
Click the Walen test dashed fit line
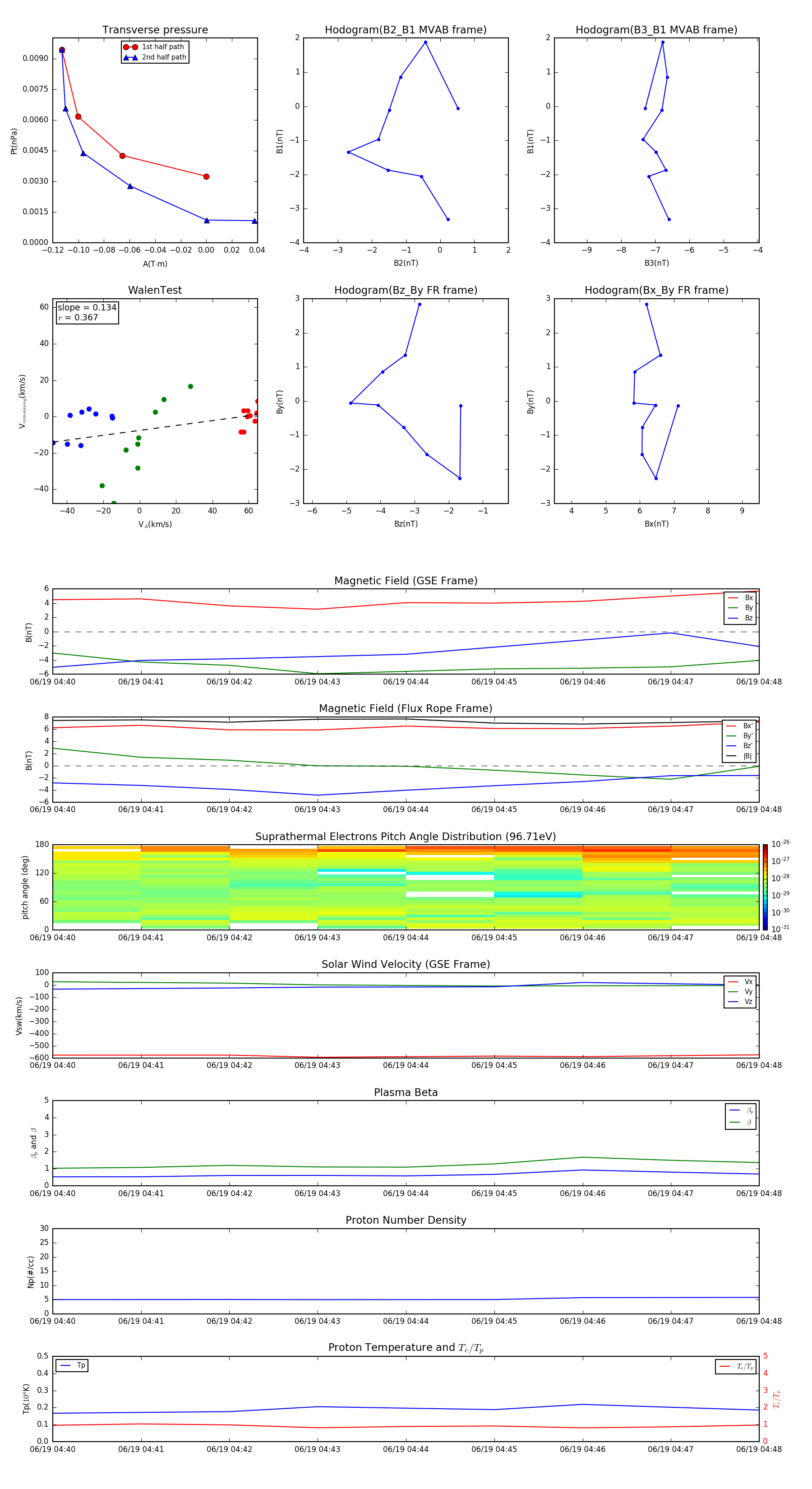tap(155, 428)
